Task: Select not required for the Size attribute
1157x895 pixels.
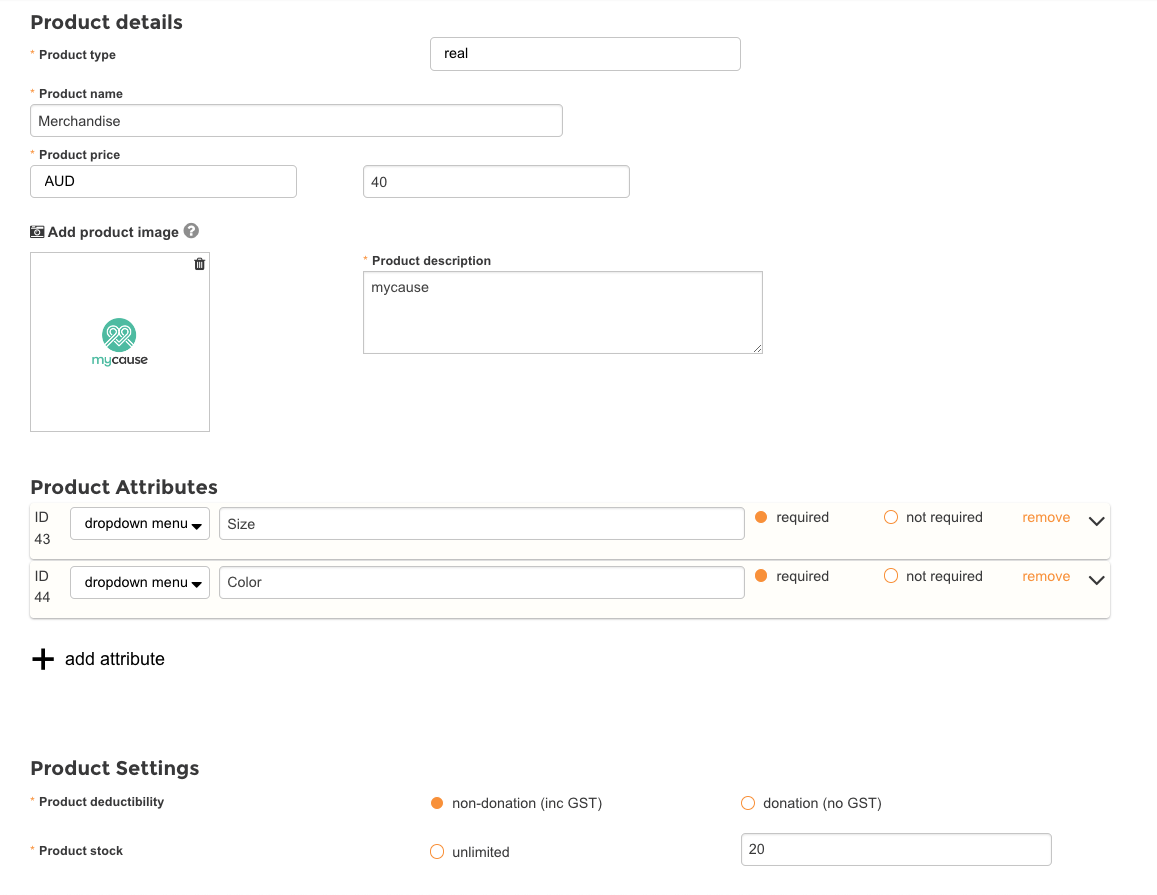Action: pyautogui.click(x=891, y=517)
